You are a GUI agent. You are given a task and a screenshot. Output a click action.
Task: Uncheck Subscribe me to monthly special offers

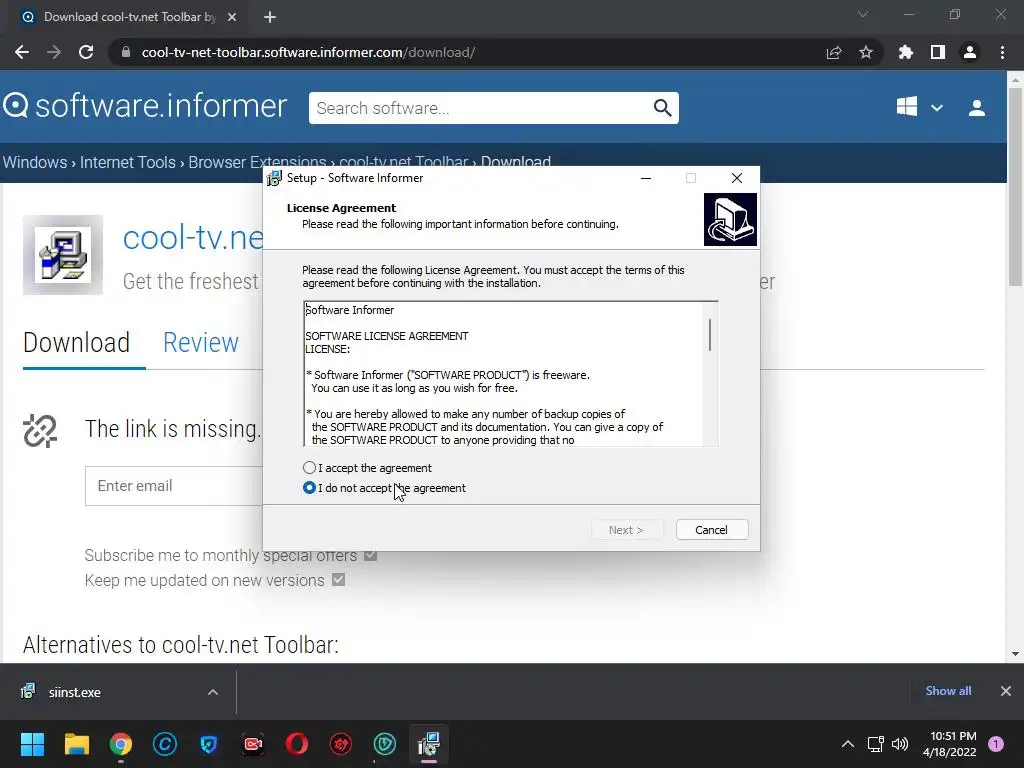click(370, 555)
